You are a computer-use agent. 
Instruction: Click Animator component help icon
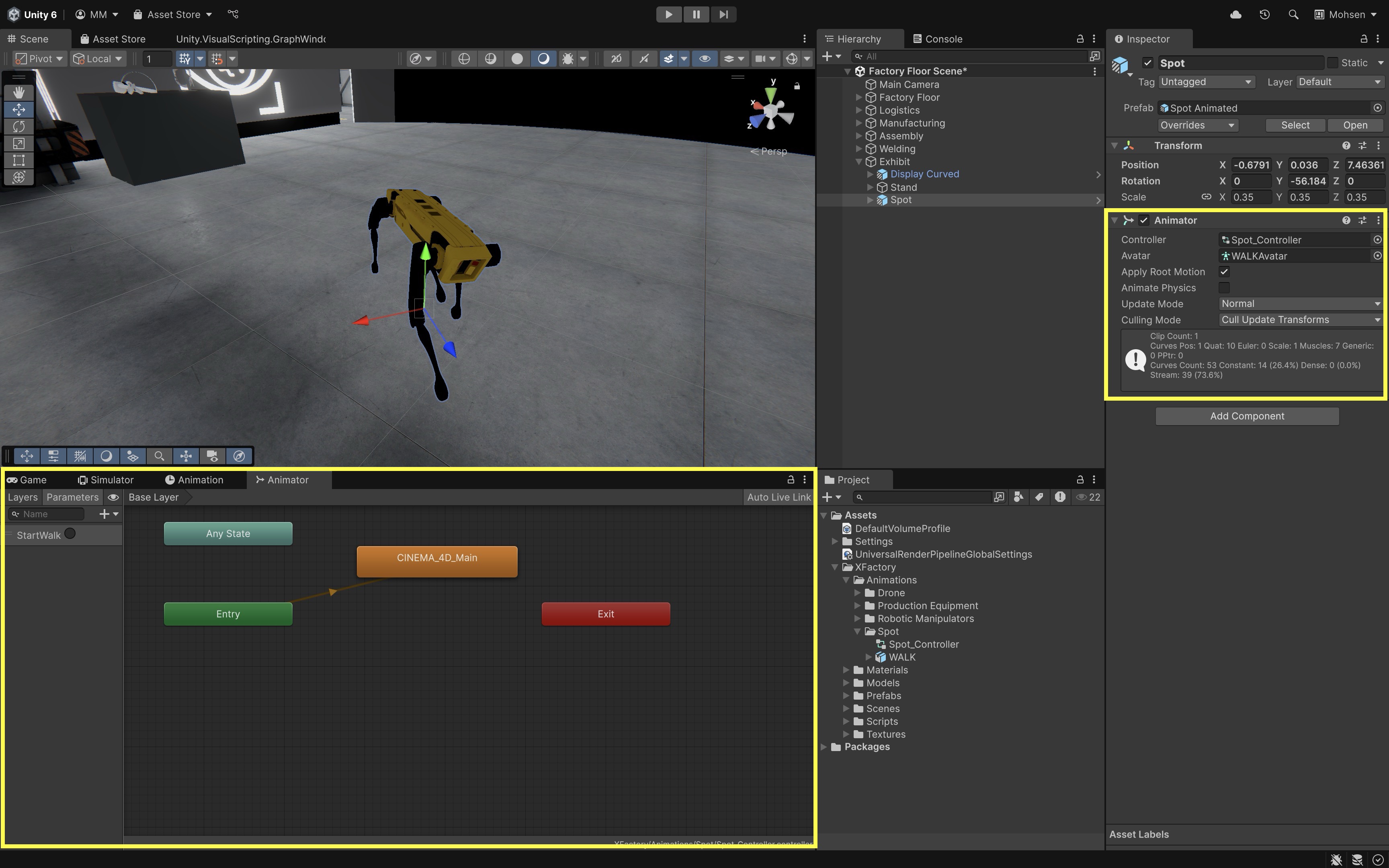[x=1346, y=221]
